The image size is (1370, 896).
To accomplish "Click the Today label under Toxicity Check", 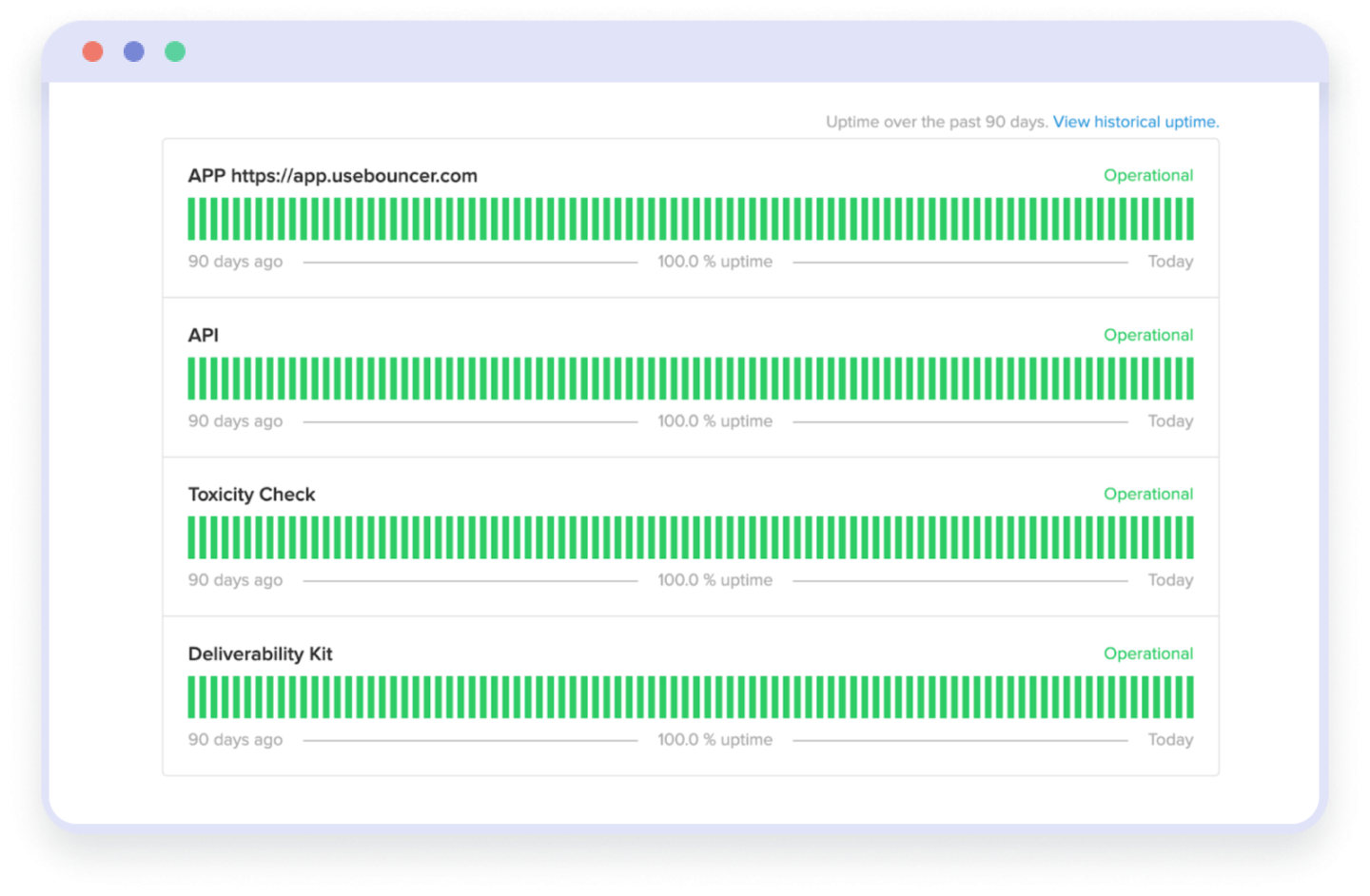I will (1170, 579).
